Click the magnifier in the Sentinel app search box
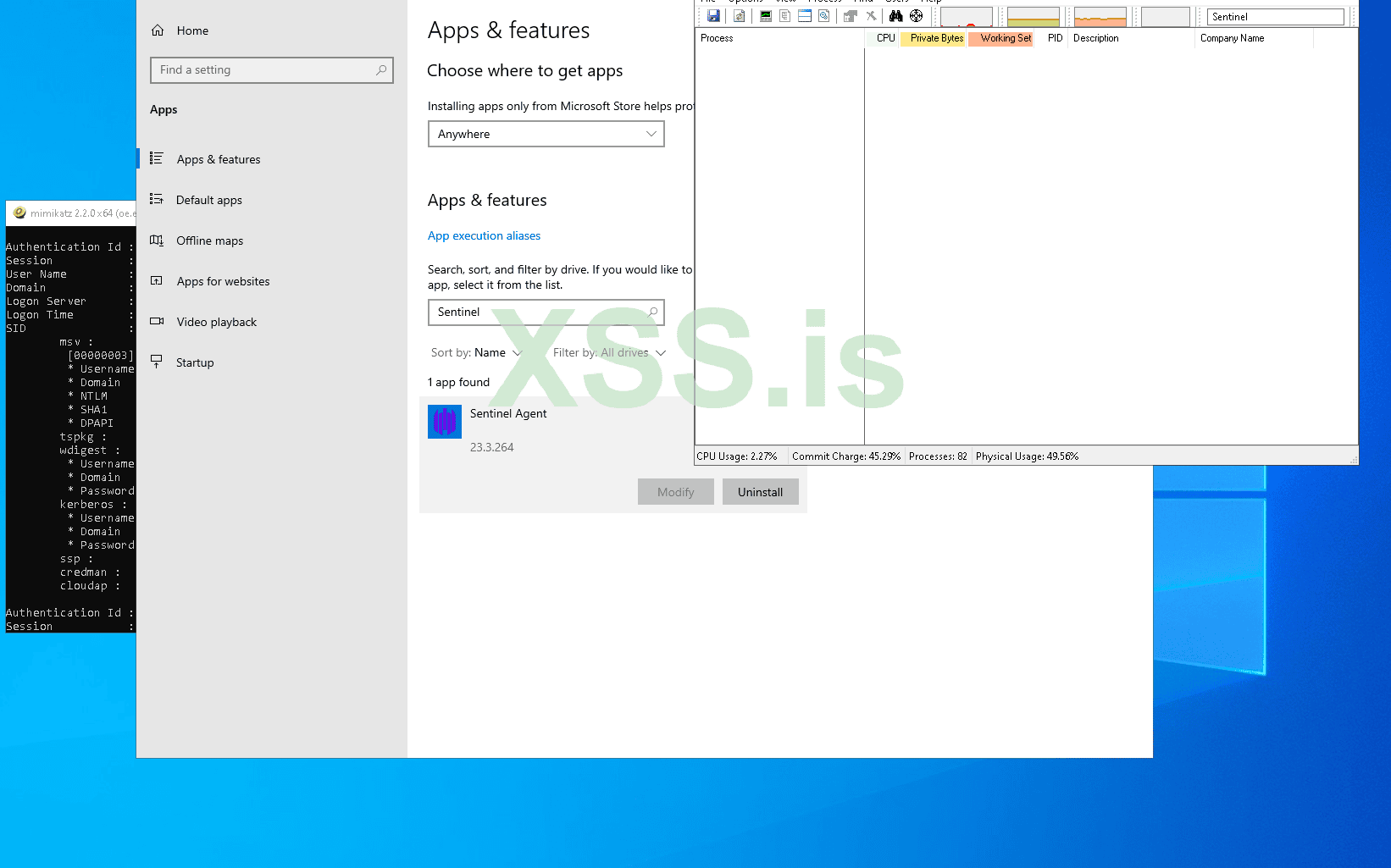The width and height of the screenshot is (1391, 868). point(652,312)
